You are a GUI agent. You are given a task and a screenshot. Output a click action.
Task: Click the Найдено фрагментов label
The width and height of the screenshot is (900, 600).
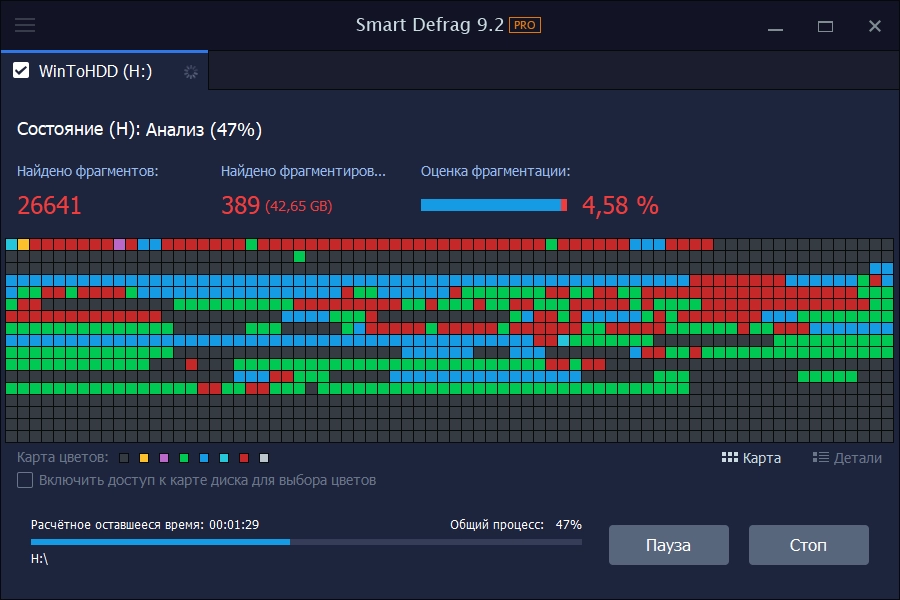(x=87, y=171)
